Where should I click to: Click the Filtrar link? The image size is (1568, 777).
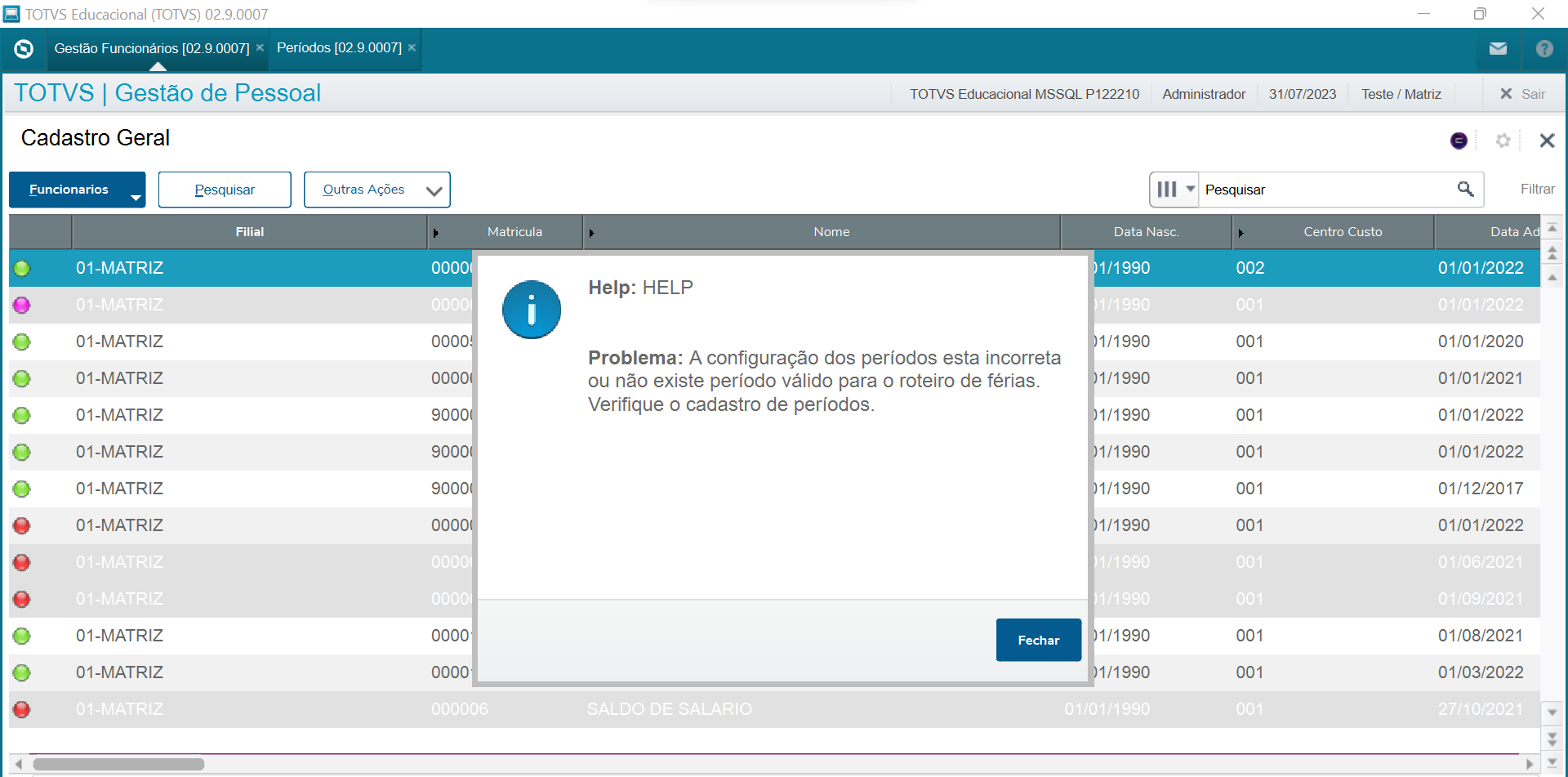[x=1538, y=189]
